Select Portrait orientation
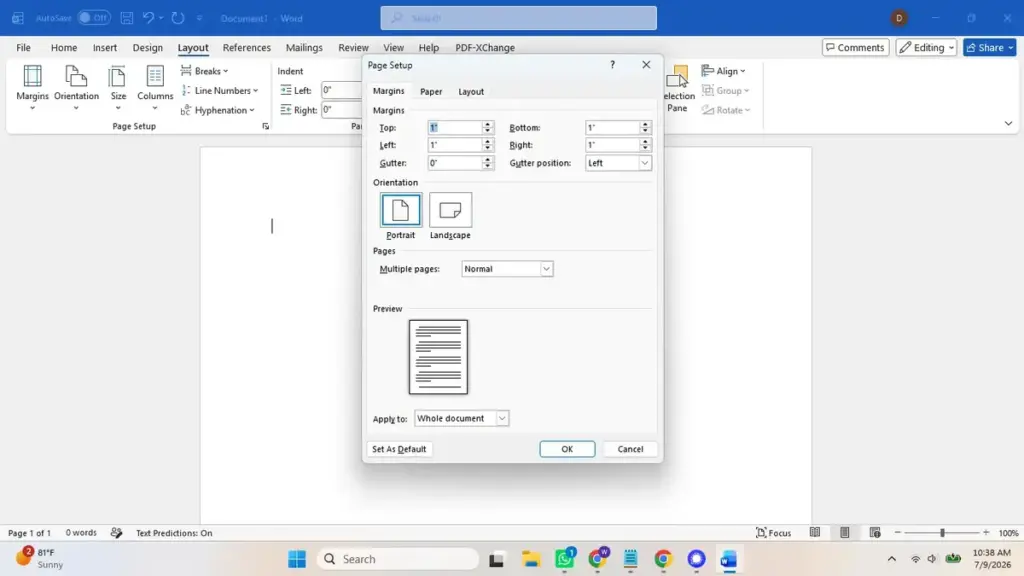 click(x=401, y=216)
